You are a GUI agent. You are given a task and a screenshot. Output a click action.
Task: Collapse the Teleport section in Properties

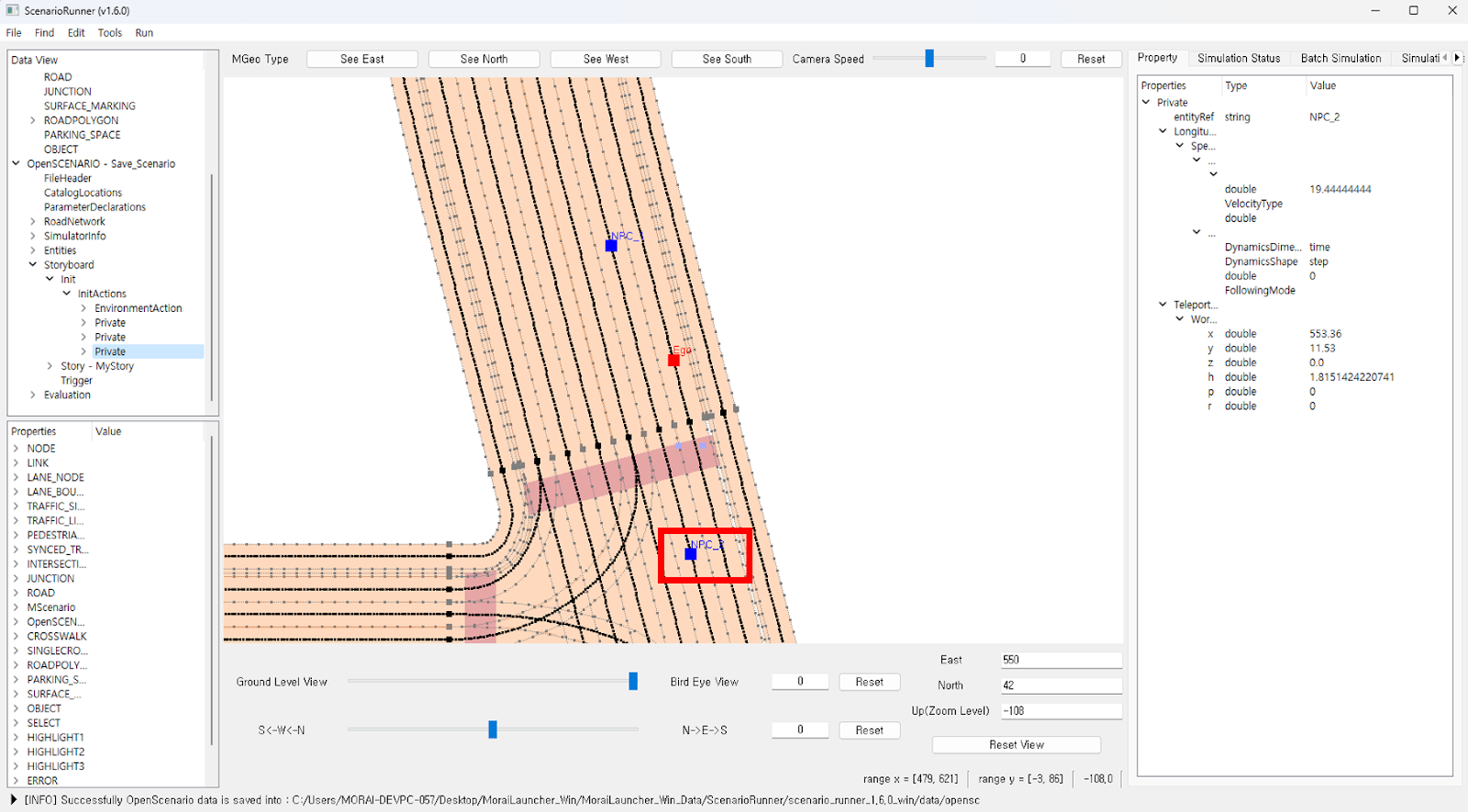[1162, 305]
